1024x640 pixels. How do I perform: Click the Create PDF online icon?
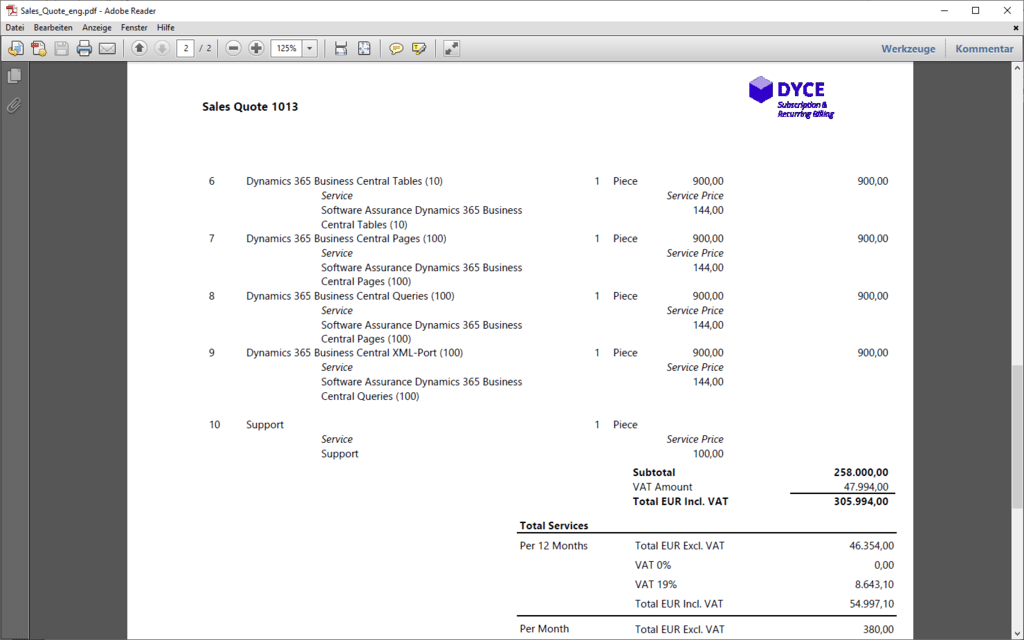point(16,48)
